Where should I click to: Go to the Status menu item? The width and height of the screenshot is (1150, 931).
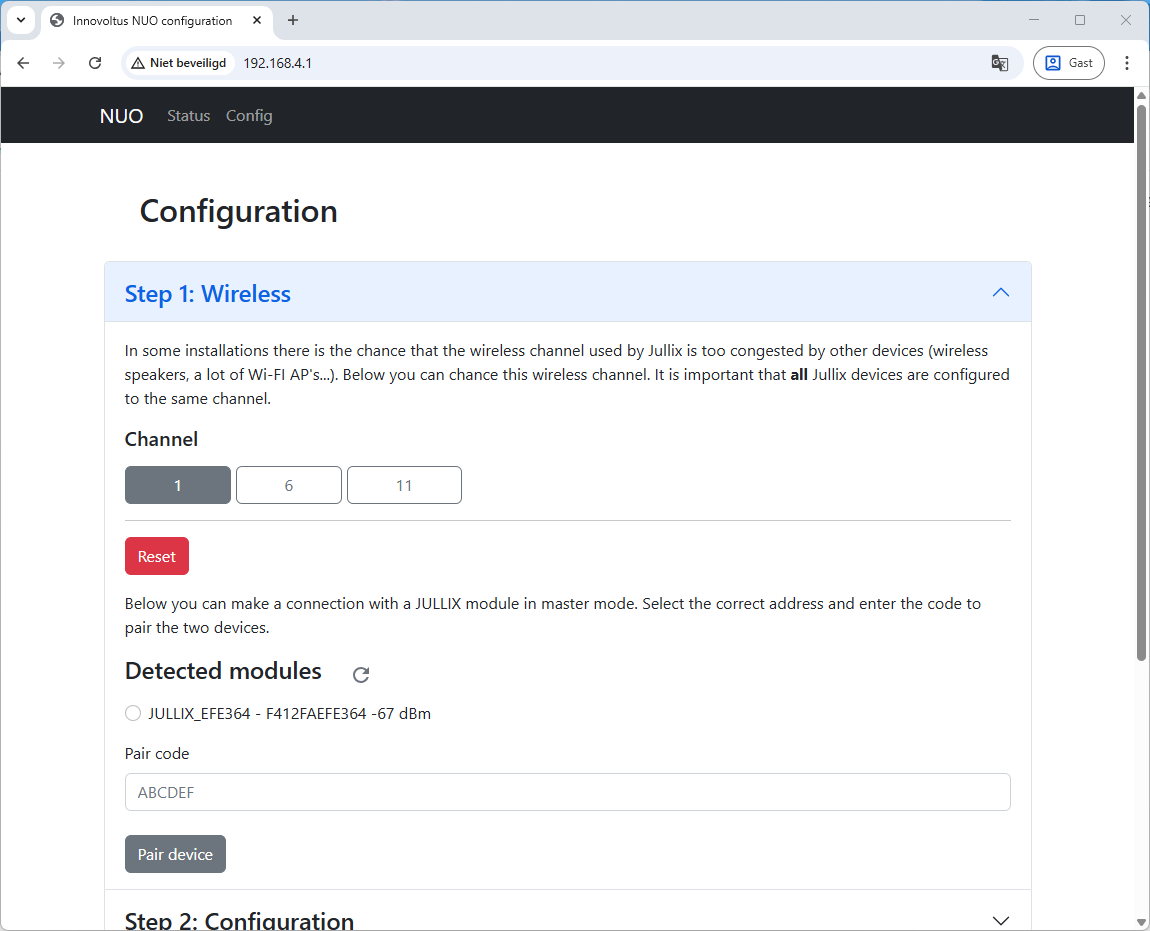[x=188, y=116]
